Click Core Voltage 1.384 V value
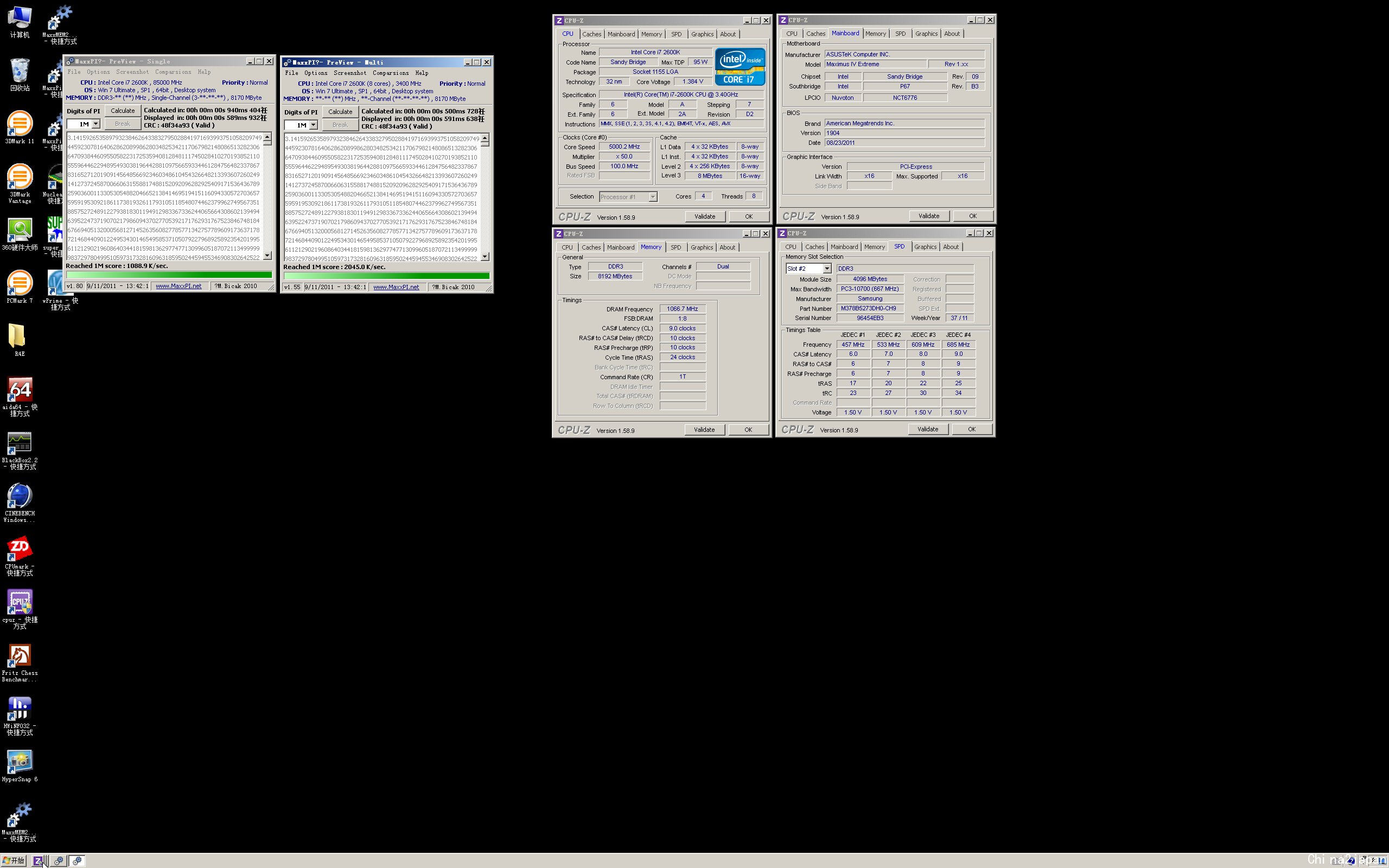1389x868 pixels. [693, 81]
